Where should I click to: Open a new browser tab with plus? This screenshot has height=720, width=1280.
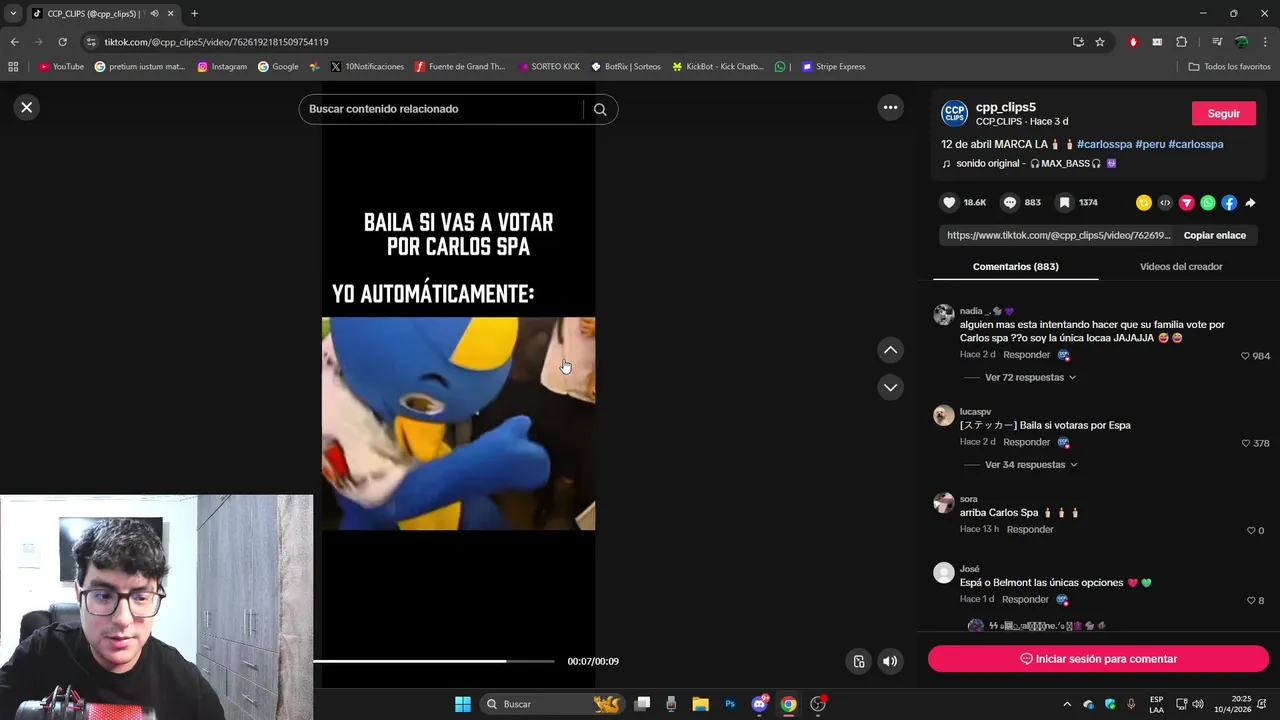194,13
